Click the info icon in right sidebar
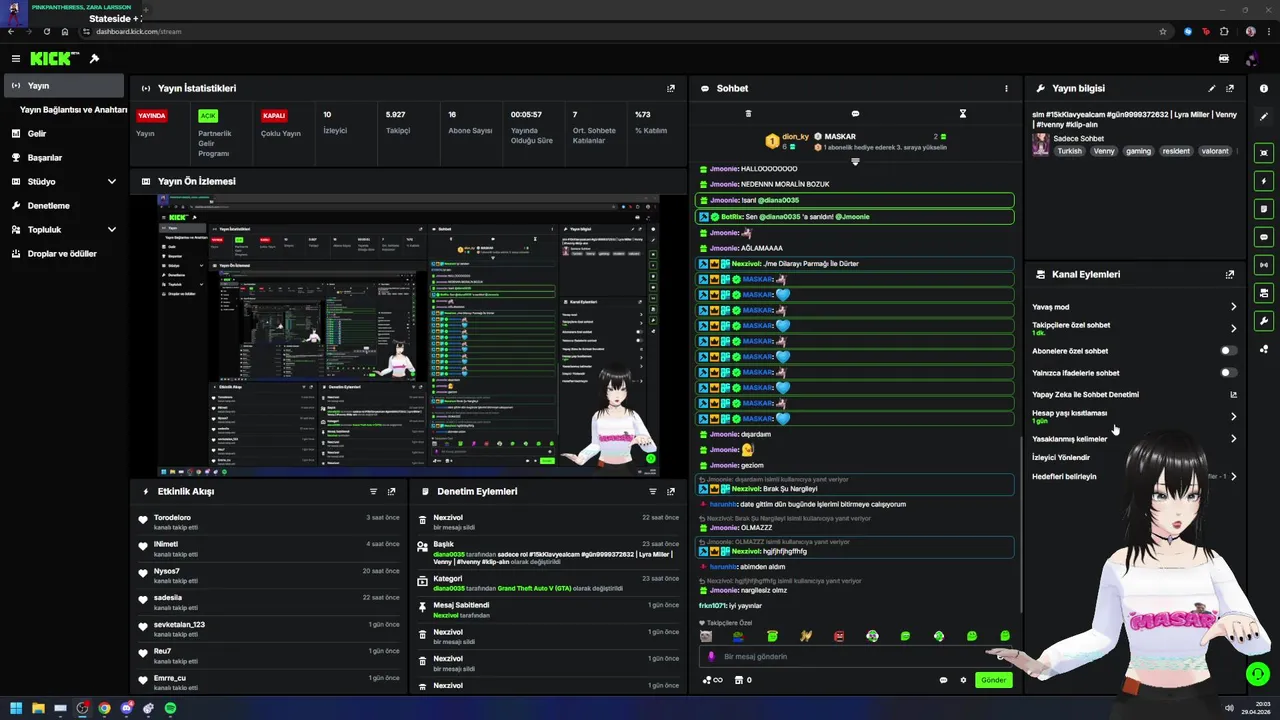 coord(1264,89)
